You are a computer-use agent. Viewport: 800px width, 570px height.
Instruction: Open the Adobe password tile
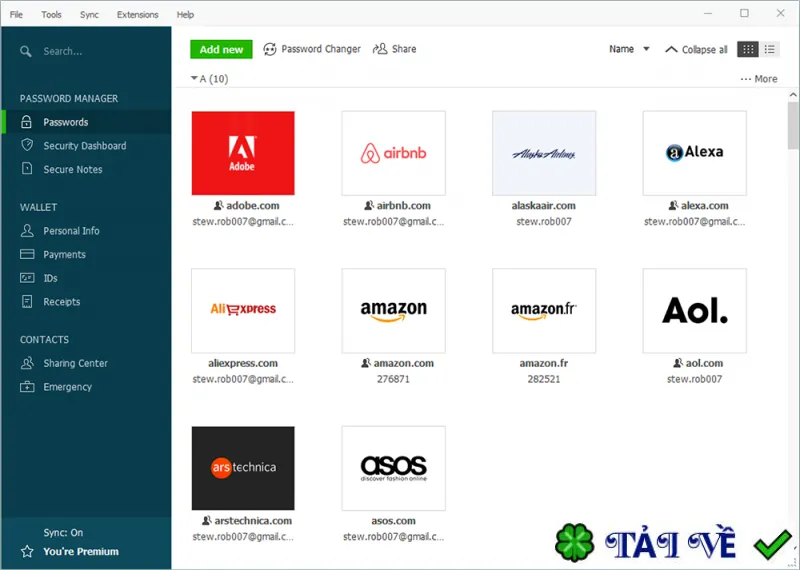243,153
